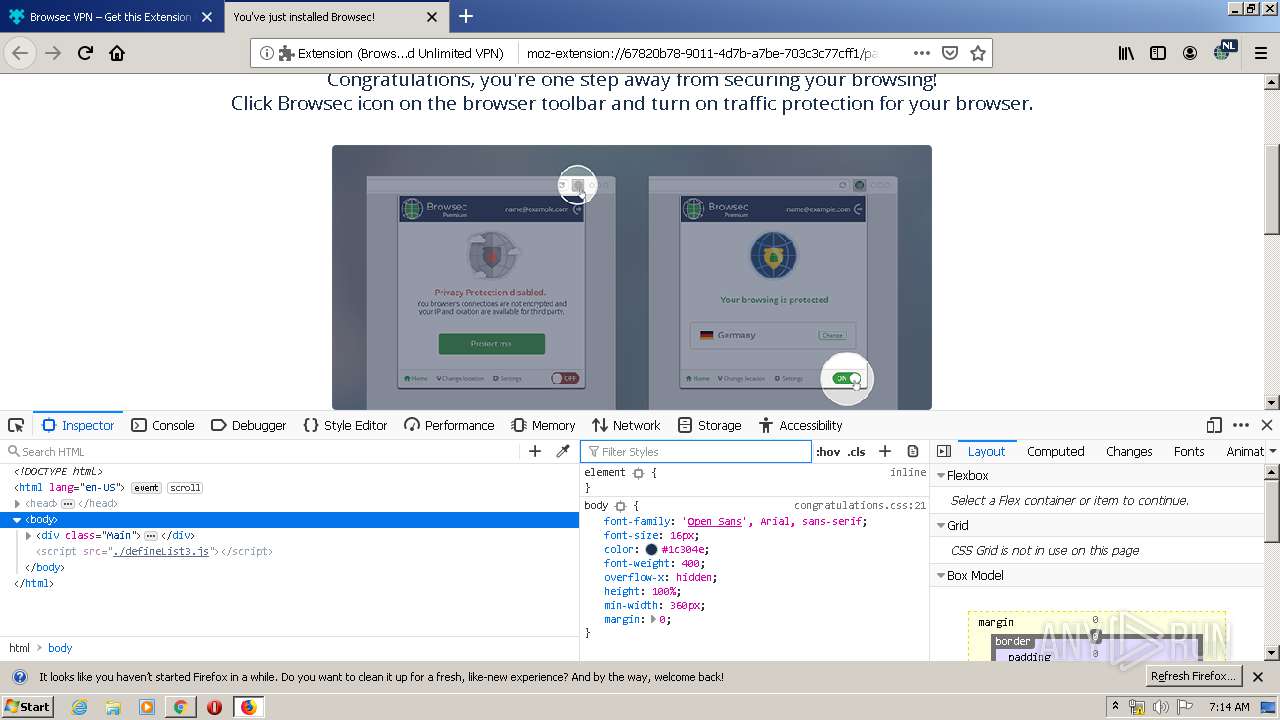1280x720 pixels.
Task: Collapse the body element node
Action: click(x=17, y=520)
